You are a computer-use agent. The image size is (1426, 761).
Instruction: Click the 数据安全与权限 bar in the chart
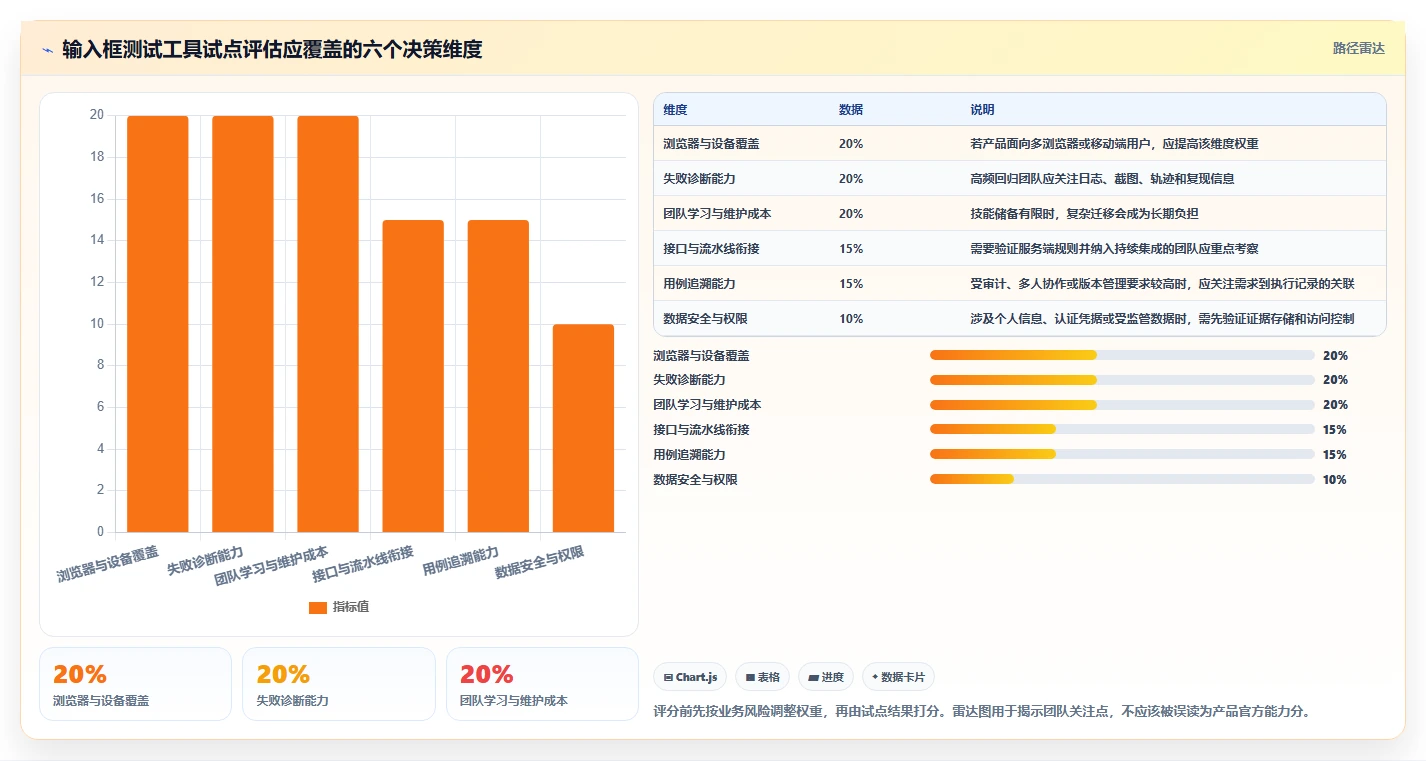(x=583, y=428)
